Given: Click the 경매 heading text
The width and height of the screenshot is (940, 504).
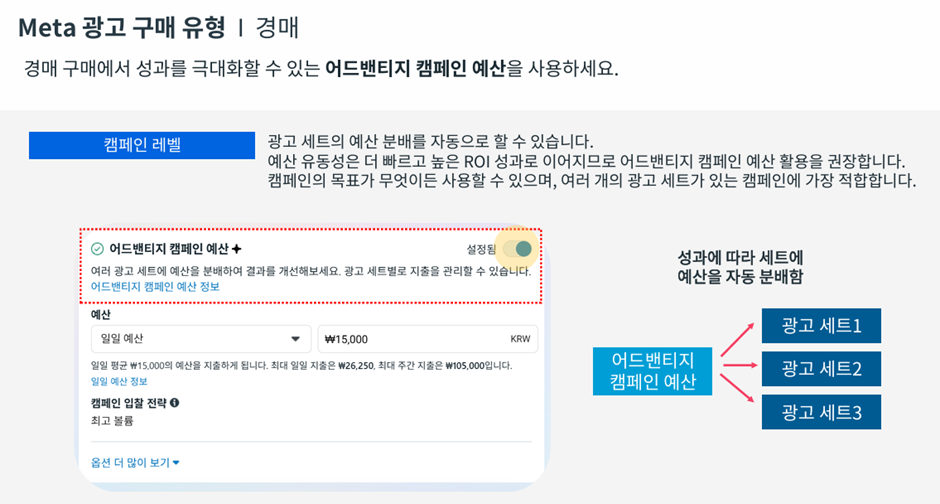Looking at the screenshot, I should pyautogui.click(x=277, y=28).
